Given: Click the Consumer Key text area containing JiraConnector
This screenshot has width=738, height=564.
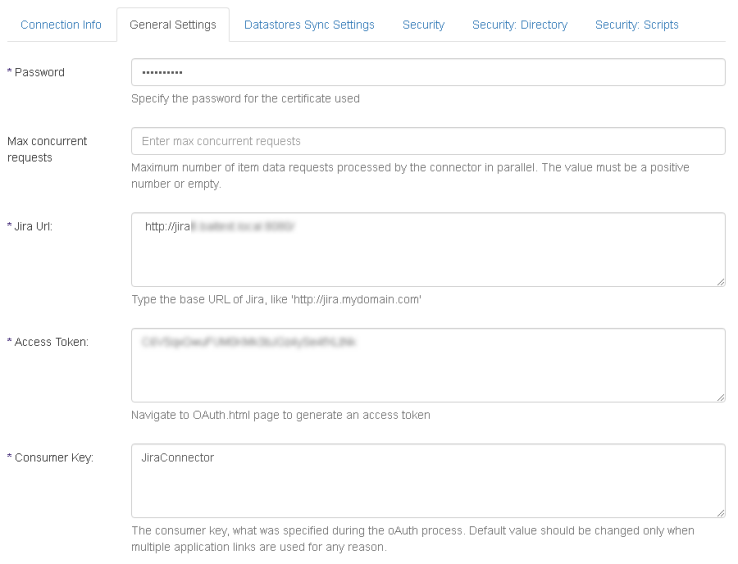Looking at the screenshot, I should click(x=427, y=480).
